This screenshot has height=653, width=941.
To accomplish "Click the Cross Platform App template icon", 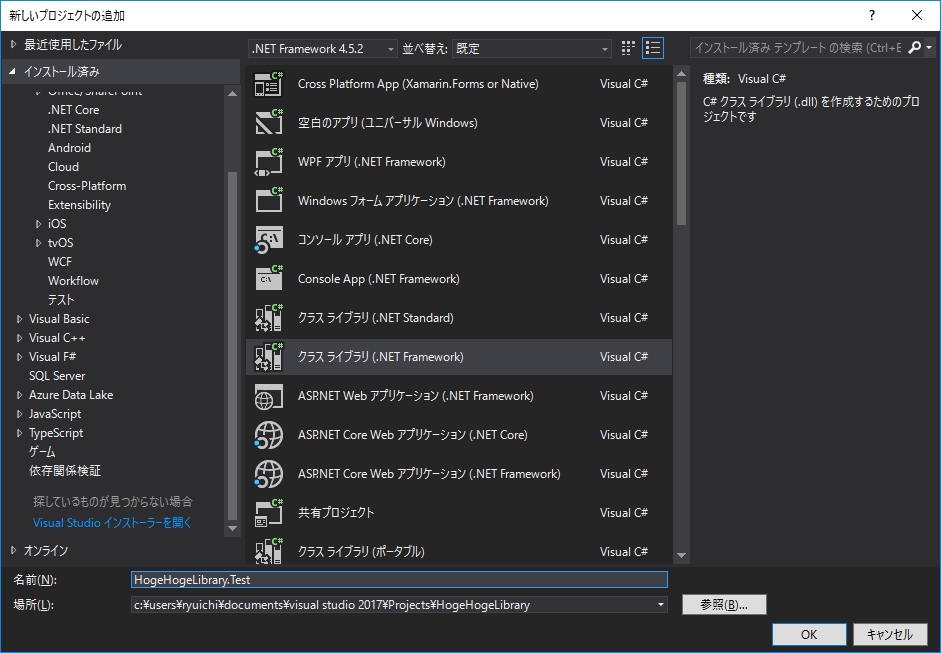I will 268,84.
